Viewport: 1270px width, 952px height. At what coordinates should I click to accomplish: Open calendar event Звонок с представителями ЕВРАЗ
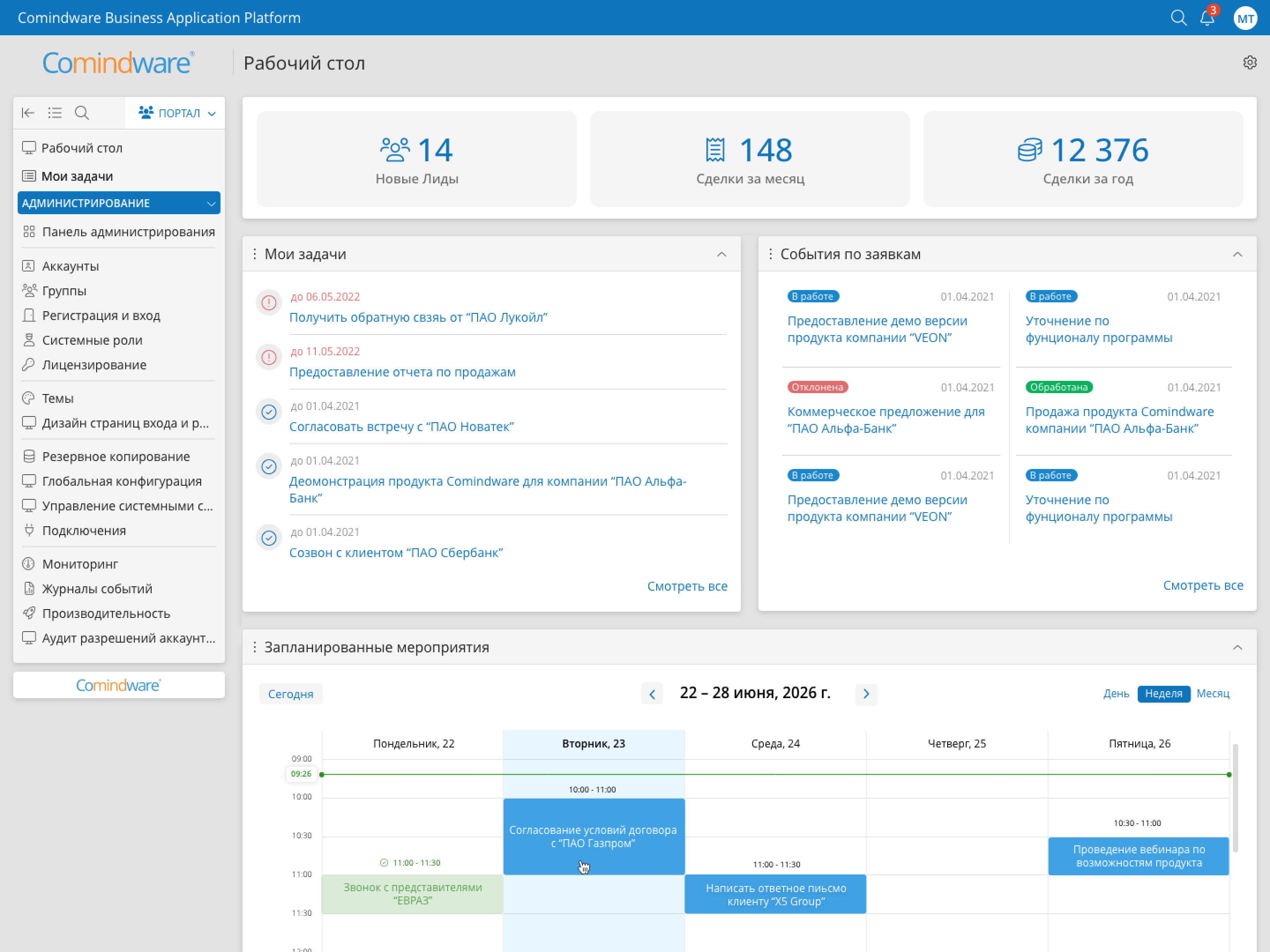click(x=412, y=893)
